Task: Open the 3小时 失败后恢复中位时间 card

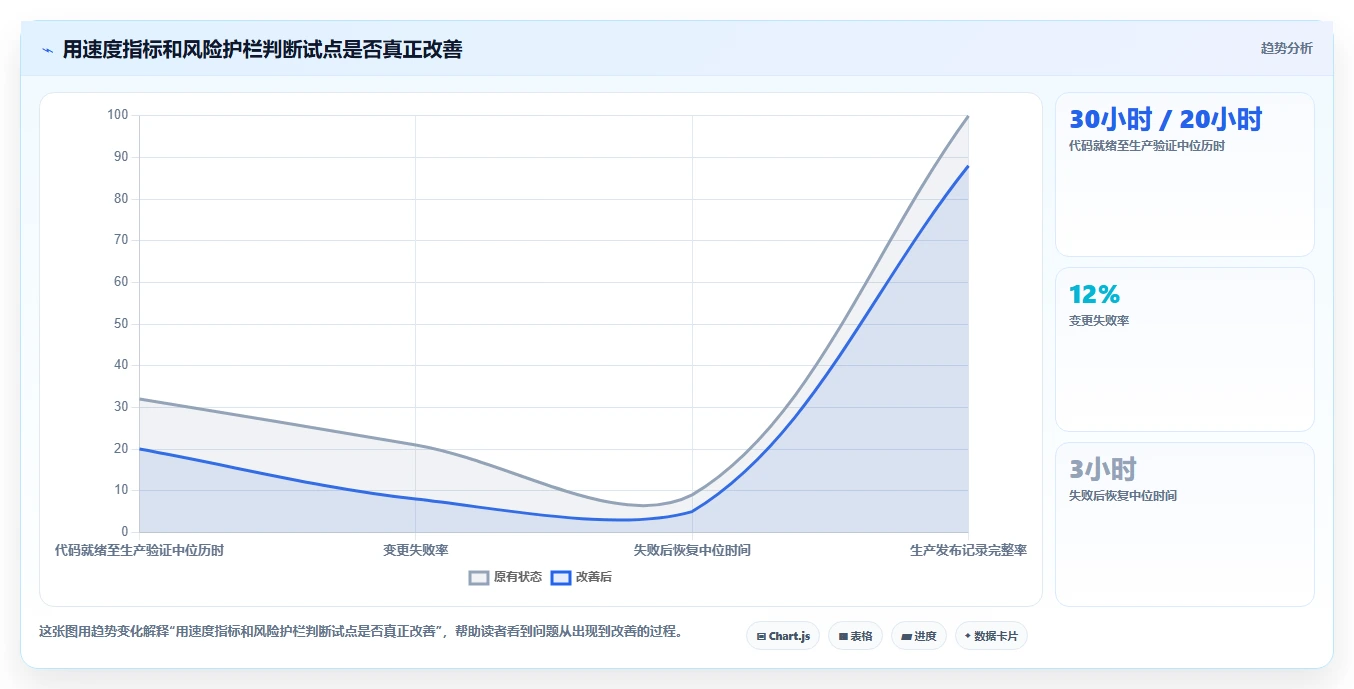Action: 1184,525
